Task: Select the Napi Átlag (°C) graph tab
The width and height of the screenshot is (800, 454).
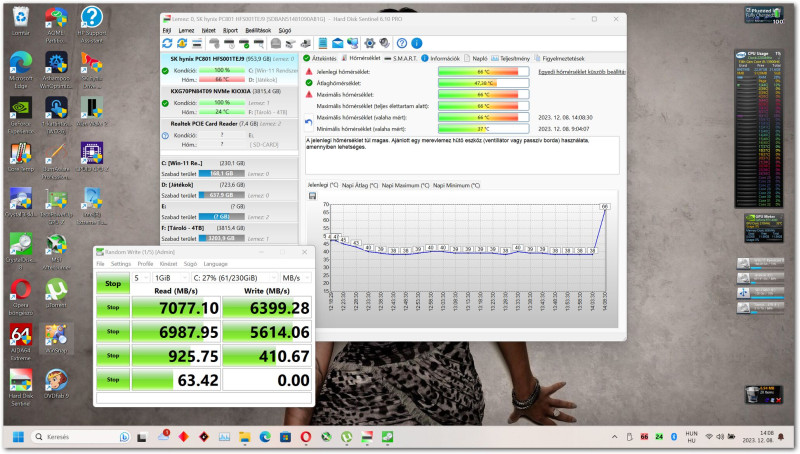Action: (x=360, y=186)
